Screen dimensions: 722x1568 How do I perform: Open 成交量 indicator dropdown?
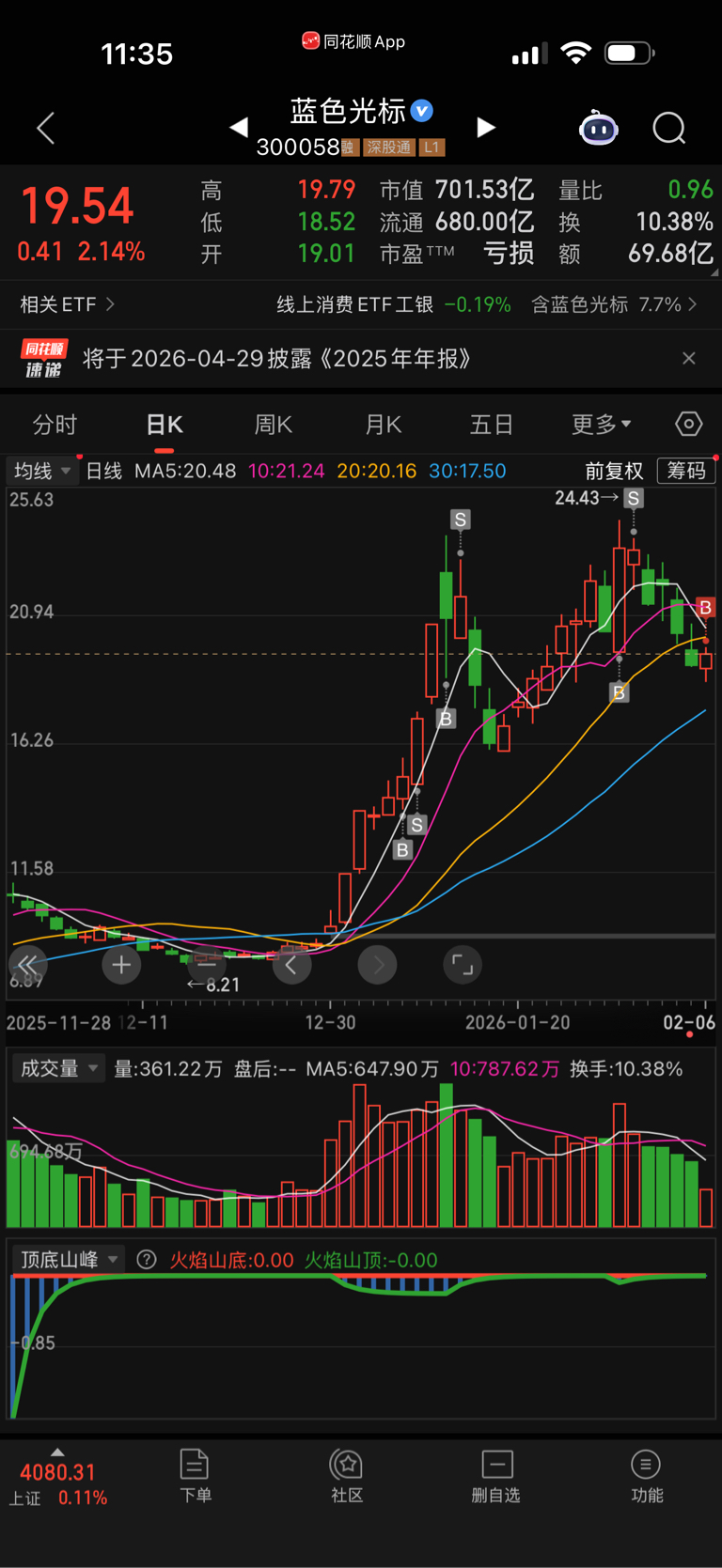coord(59,1068)
